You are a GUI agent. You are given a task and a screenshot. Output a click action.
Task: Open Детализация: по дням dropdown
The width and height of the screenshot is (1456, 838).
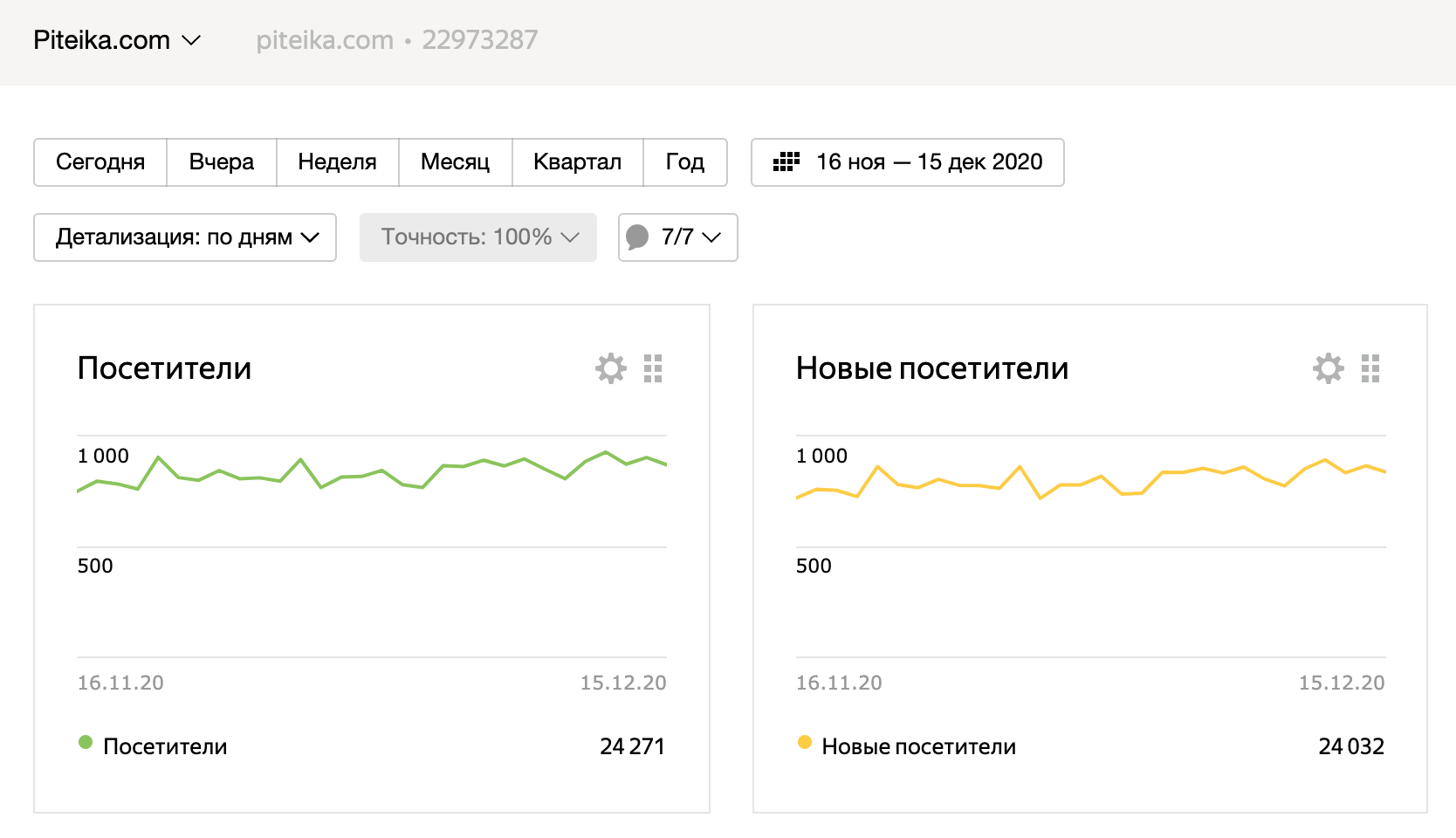pyautogui.click(x=185, y=237)
